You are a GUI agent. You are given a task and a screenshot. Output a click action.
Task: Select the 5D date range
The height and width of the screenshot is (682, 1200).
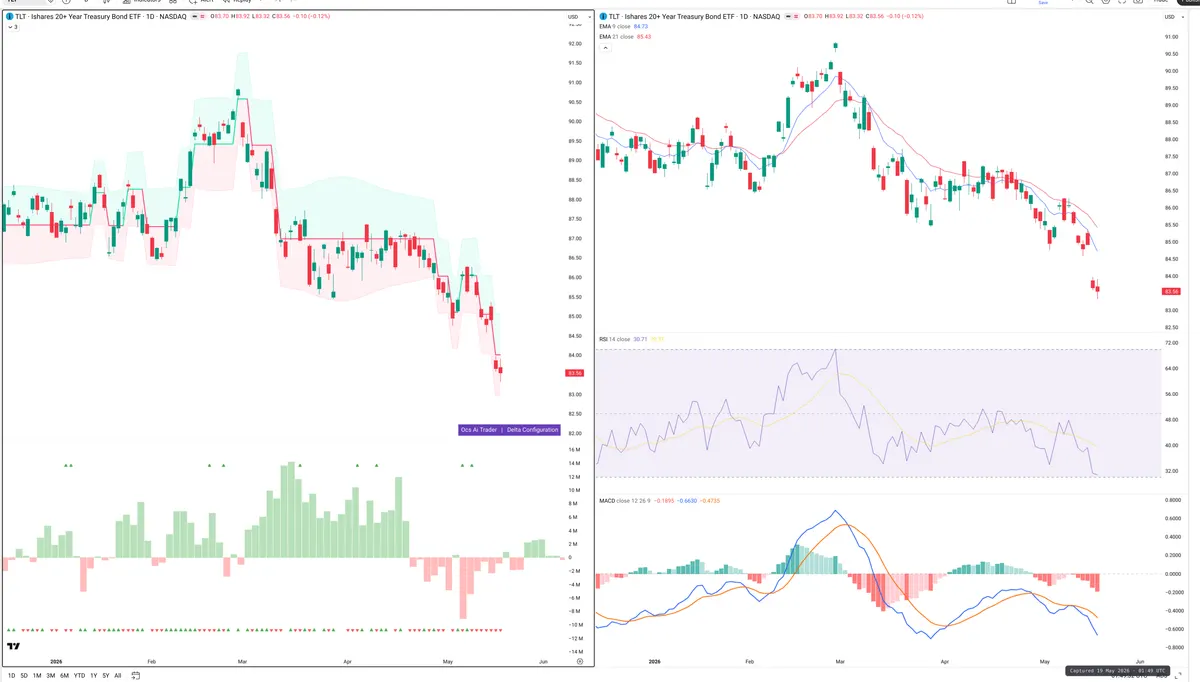point(24,675)
